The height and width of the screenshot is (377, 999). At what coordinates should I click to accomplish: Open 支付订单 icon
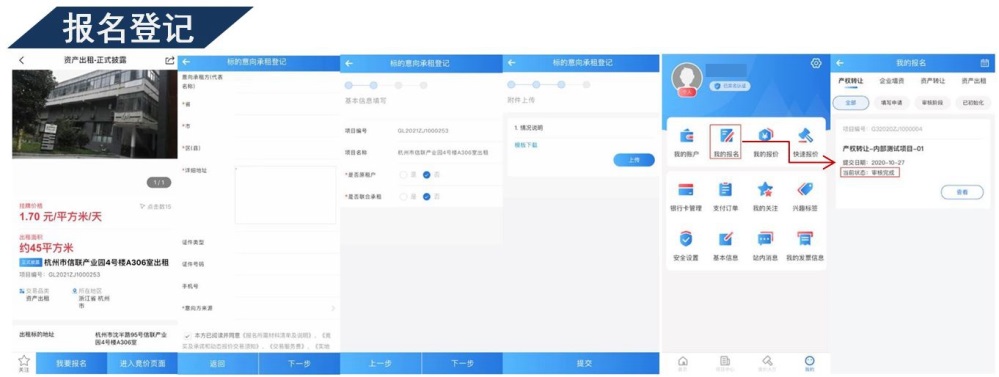[x=726, y=189]
